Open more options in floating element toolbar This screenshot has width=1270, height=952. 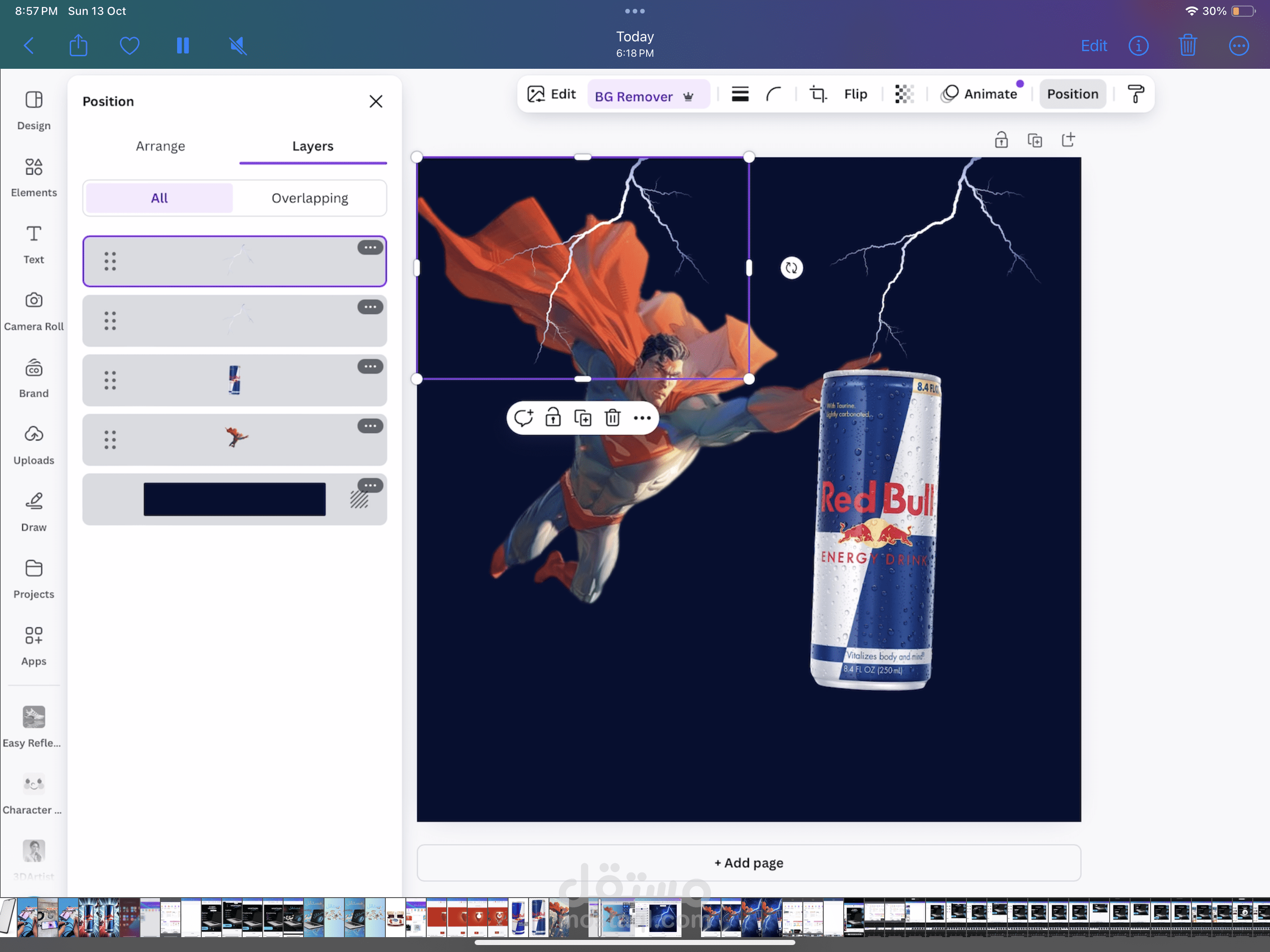642,418
